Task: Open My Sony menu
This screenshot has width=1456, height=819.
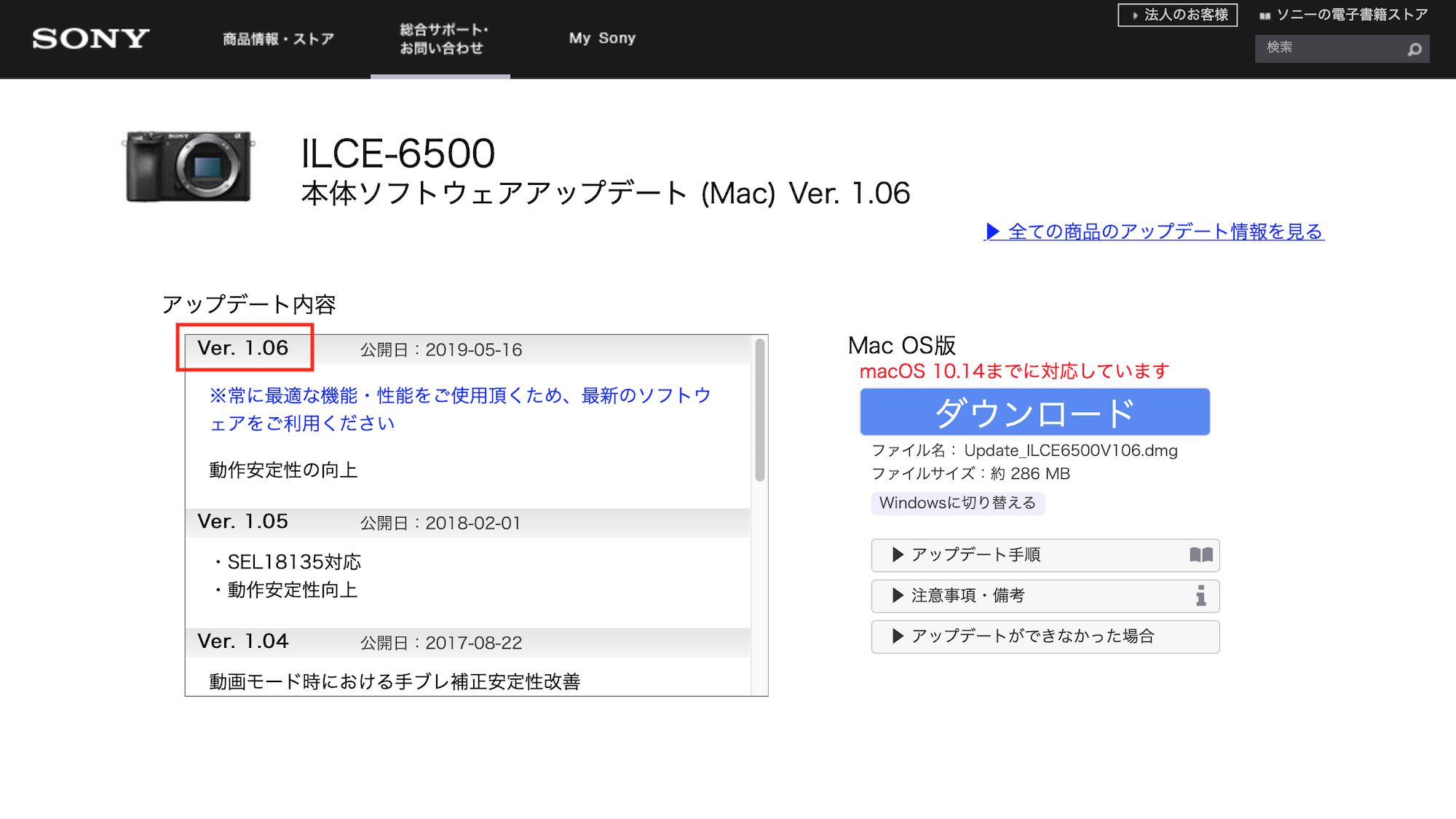Action: [x=602, y=39]
